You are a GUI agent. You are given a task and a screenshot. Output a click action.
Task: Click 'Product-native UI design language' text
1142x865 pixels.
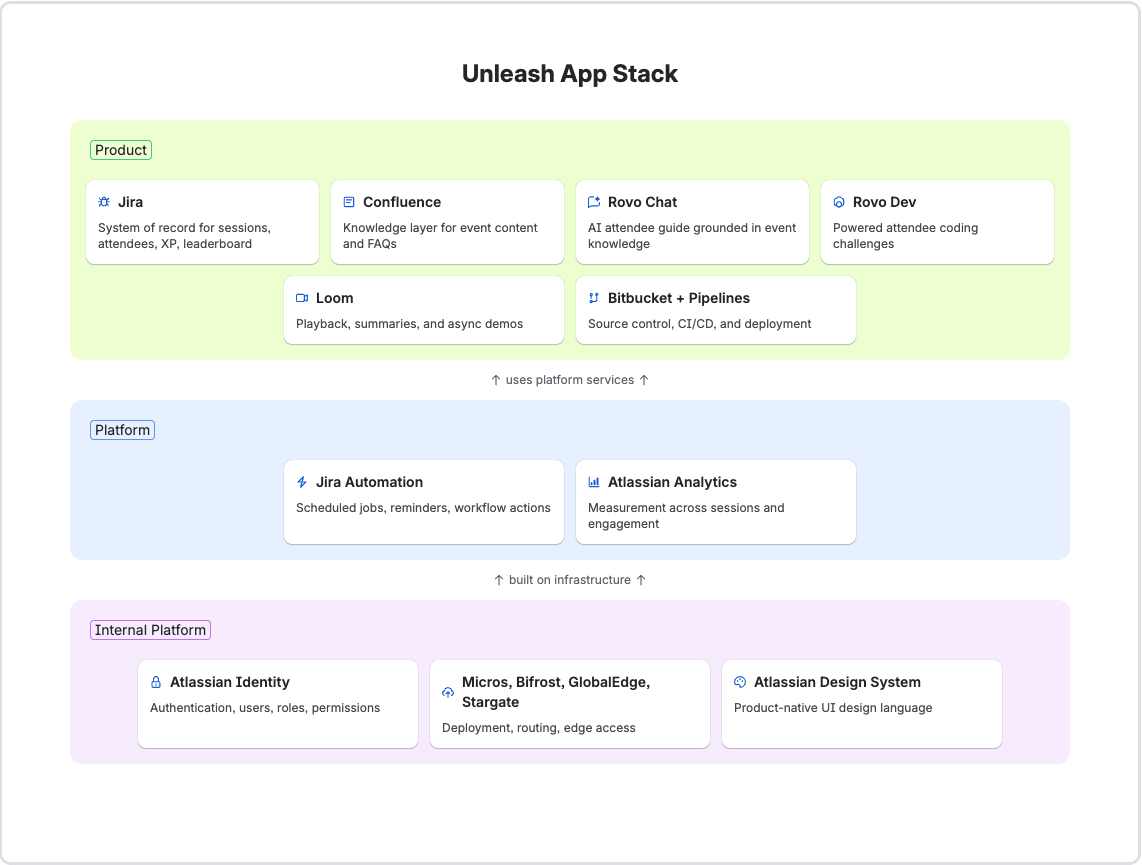[x=833, y=708]
